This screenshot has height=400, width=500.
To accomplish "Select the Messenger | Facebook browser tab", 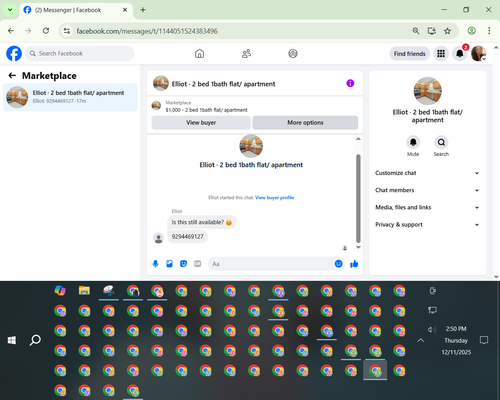I will pos(76,10).
